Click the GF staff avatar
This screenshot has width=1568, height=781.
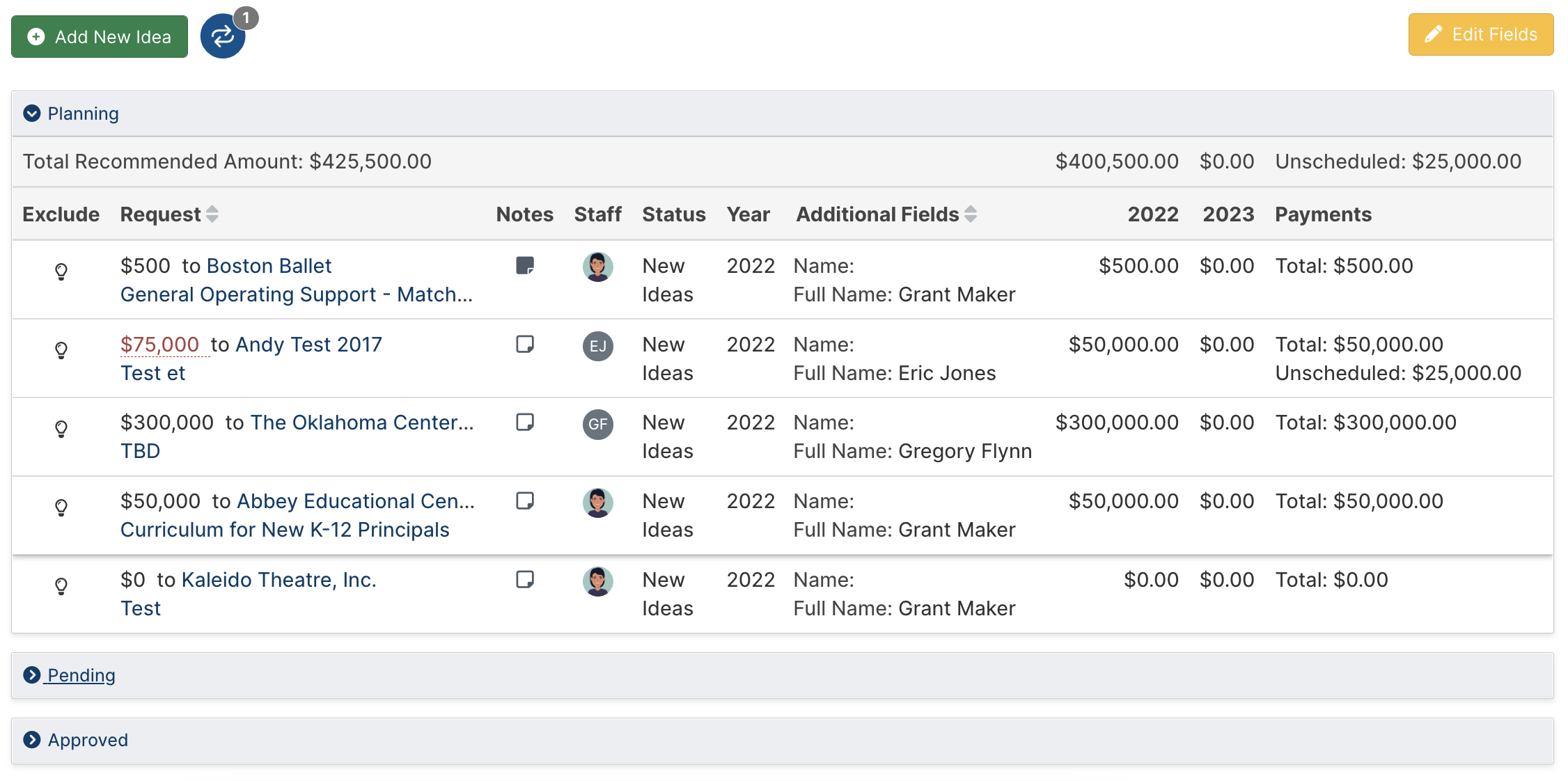[597, 424]
